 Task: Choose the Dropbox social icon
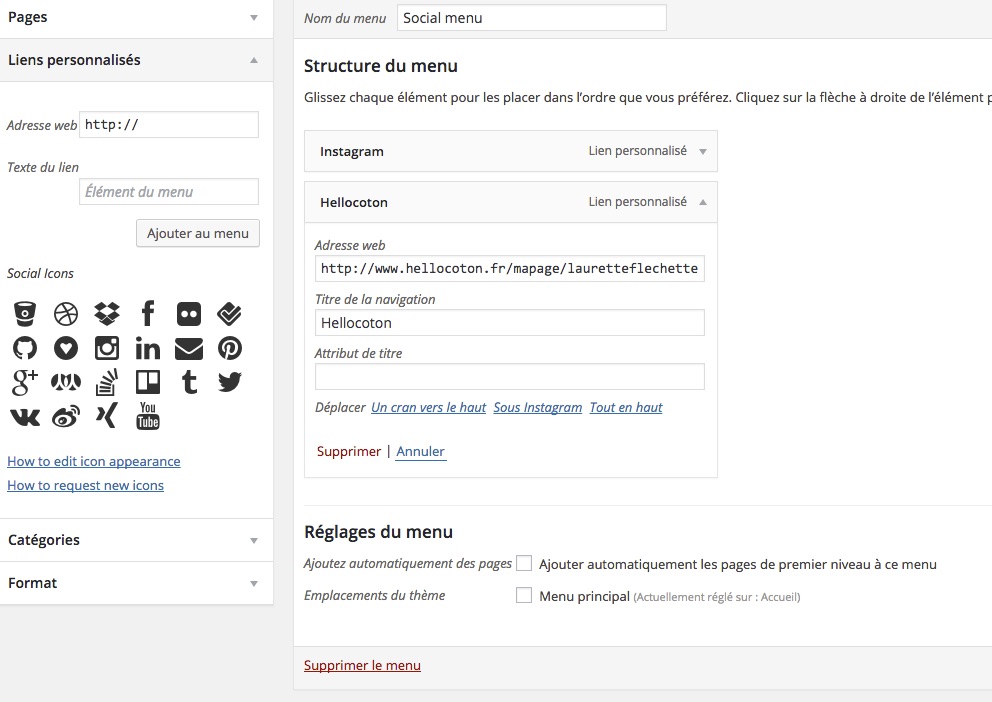click(107, 314)
